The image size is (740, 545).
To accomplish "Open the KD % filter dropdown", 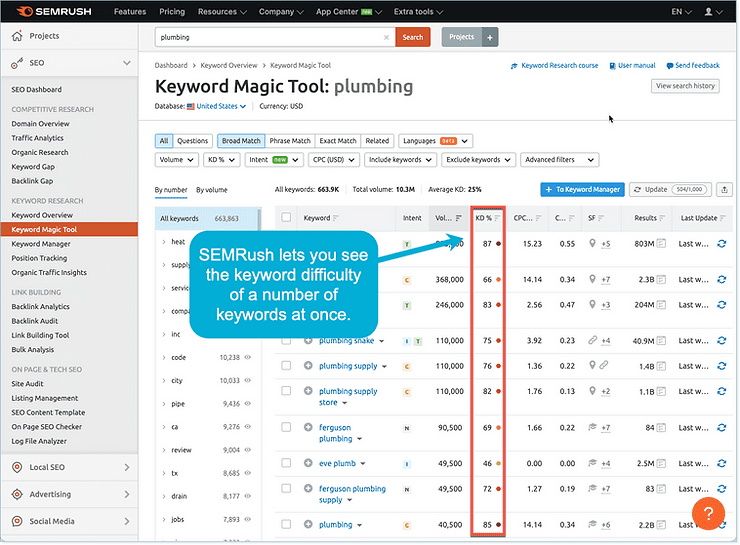I will (221, 160).
